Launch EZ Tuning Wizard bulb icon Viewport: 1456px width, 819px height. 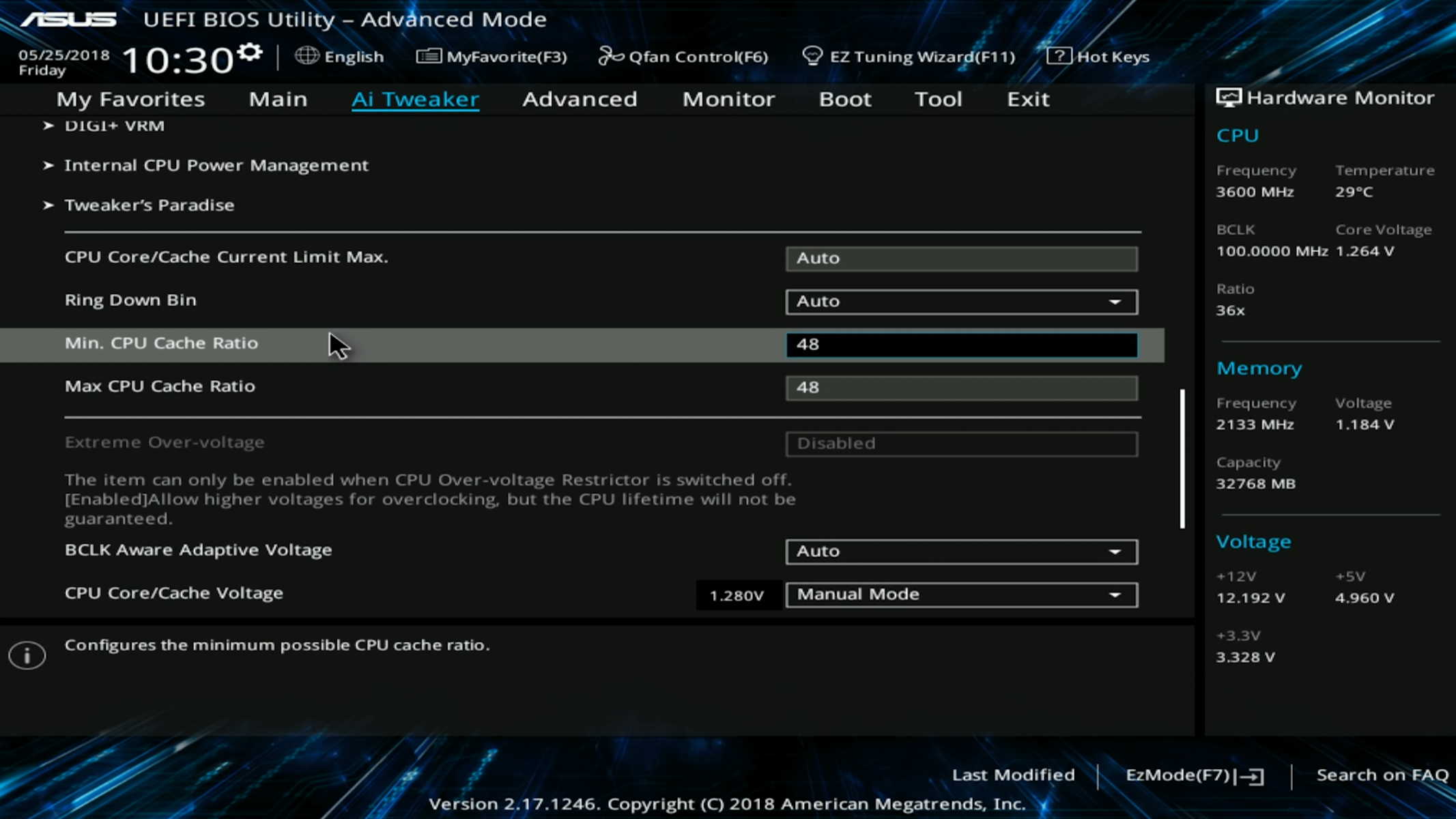tap(812, 56)
